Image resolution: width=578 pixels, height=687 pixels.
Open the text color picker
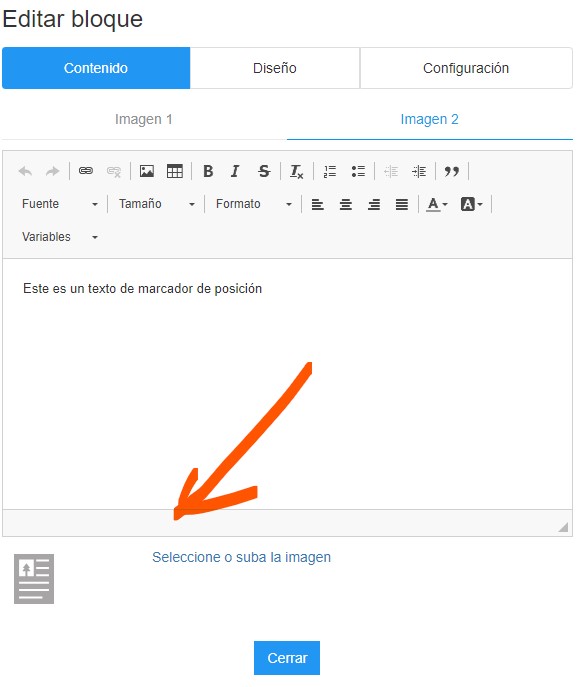[x=437, y=204]
